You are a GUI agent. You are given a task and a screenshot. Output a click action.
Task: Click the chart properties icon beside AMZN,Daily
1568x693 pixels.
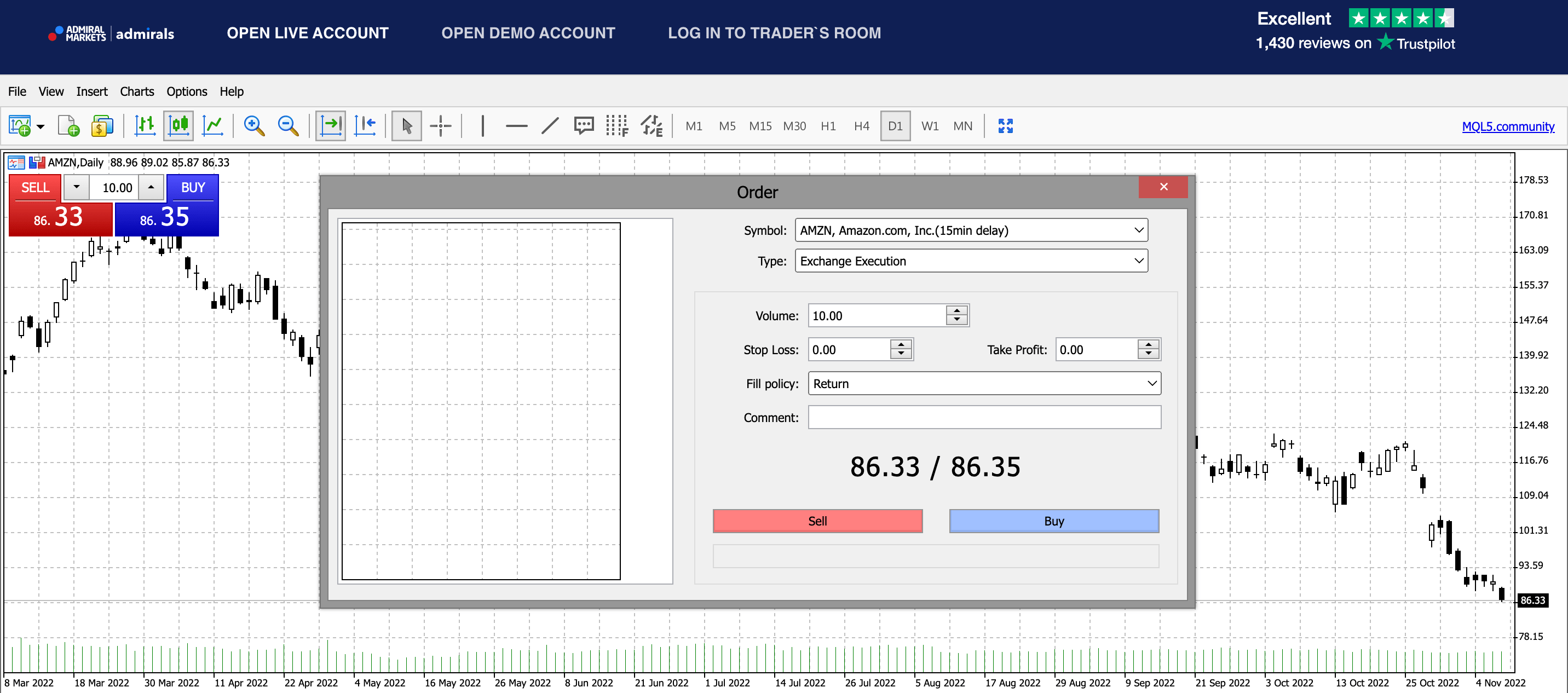coord(16,163)
